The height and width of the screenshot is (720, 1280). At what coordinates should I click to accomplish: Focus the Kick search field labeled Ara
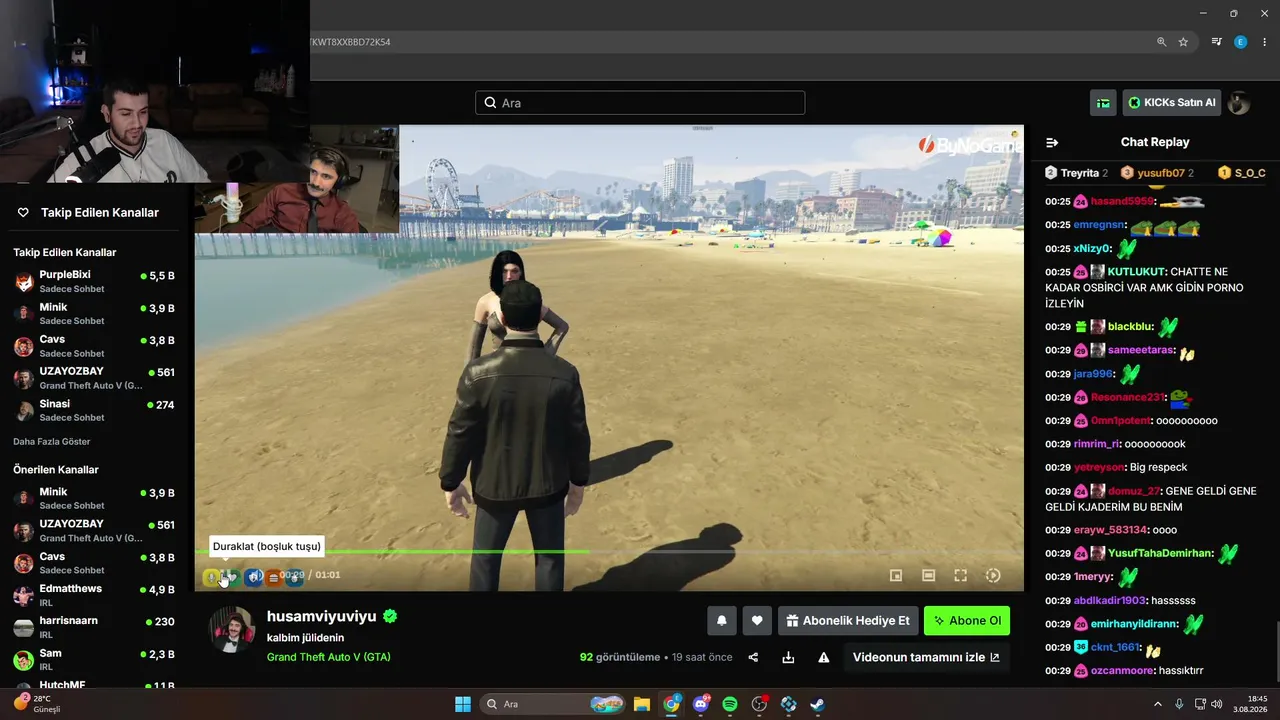pyautogui.click(x=640, y=103)
